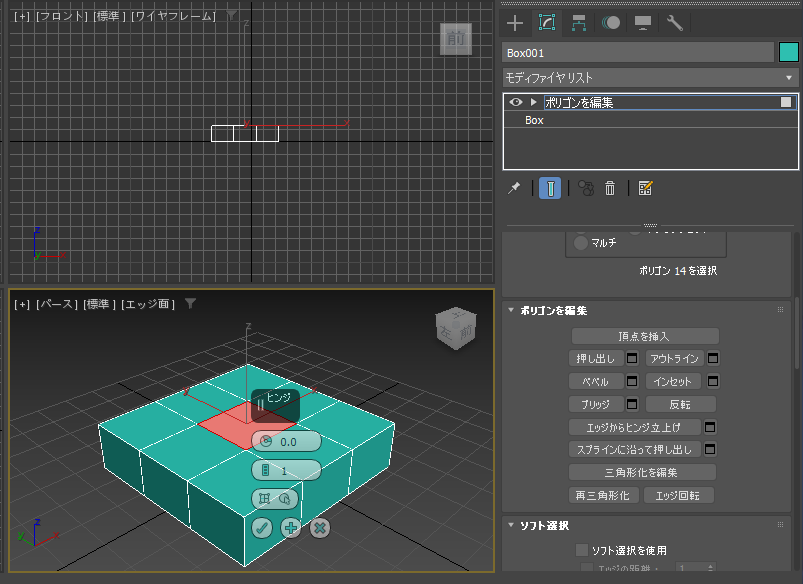Select the マルチ radio button
Image resolution: width=803 pixels, height=584 pixels.
coord(580,243)
